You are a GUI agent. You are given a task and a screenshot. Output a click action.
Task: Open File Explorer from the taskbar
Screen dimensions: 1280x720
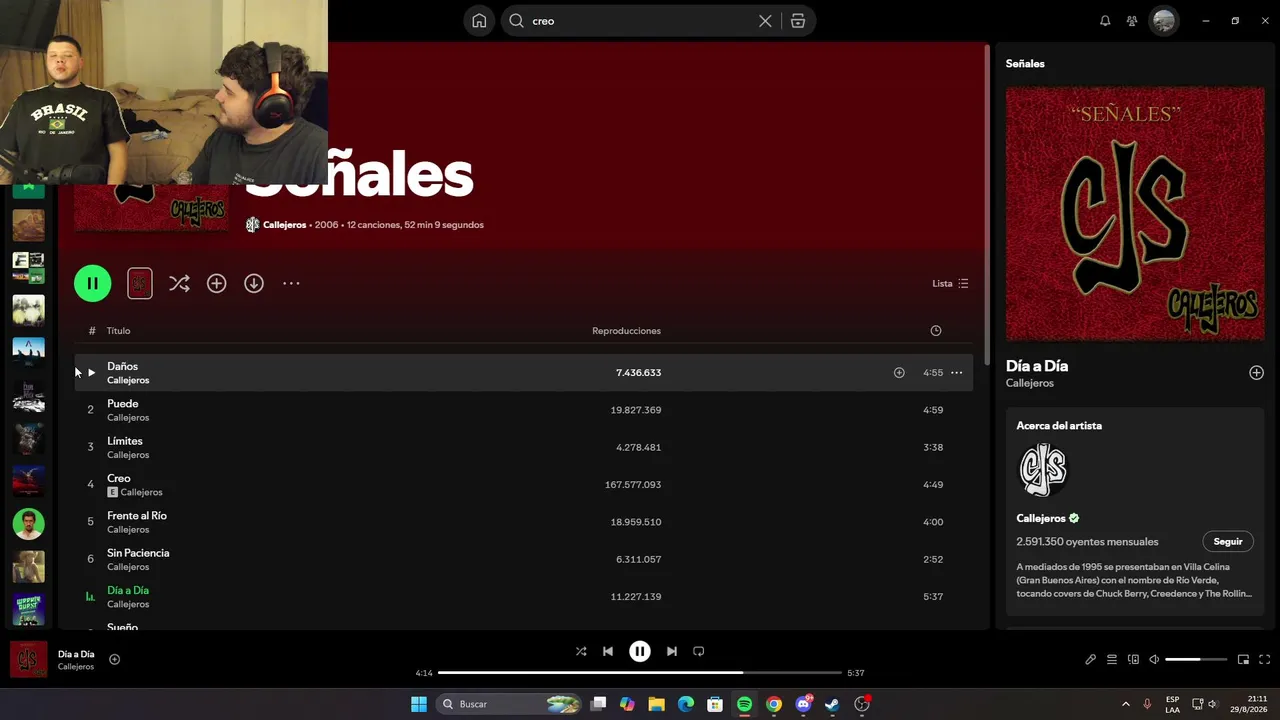[656, 704]
